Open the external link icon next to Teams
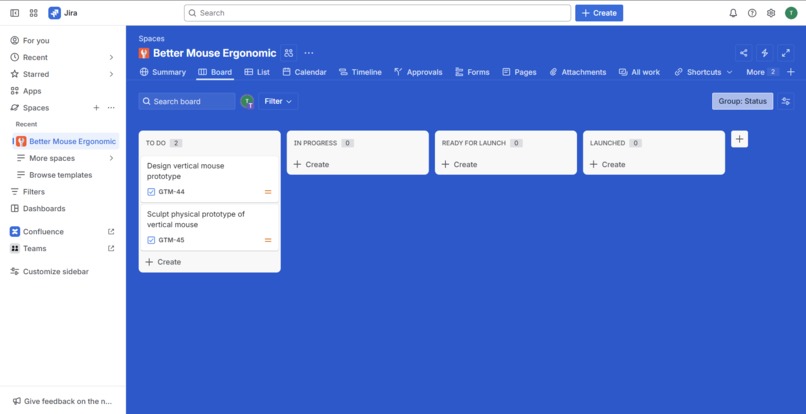The width and height of the screenshot is (806, 414). pos(111,248)
